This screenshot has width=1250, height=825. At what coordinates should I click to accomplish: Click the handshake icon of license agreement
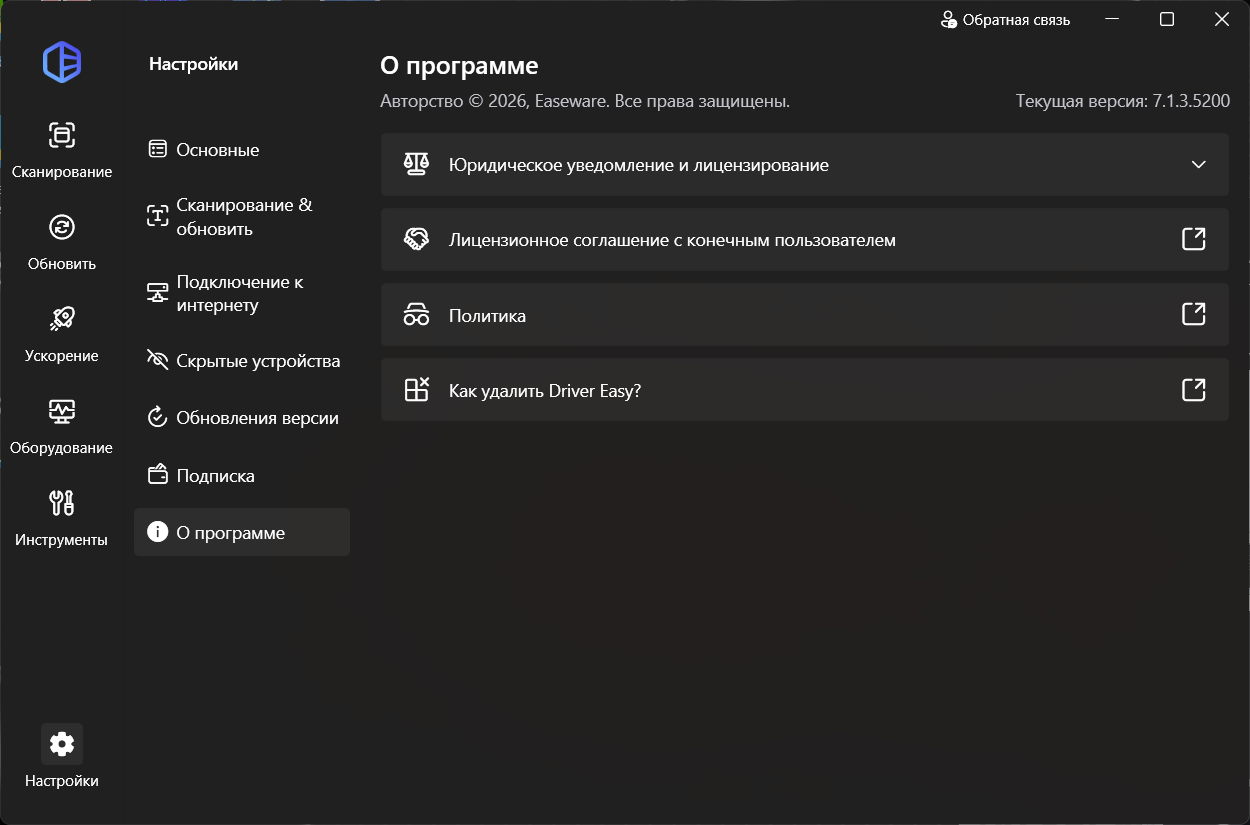pyautogui.click(x=416, y=239)
